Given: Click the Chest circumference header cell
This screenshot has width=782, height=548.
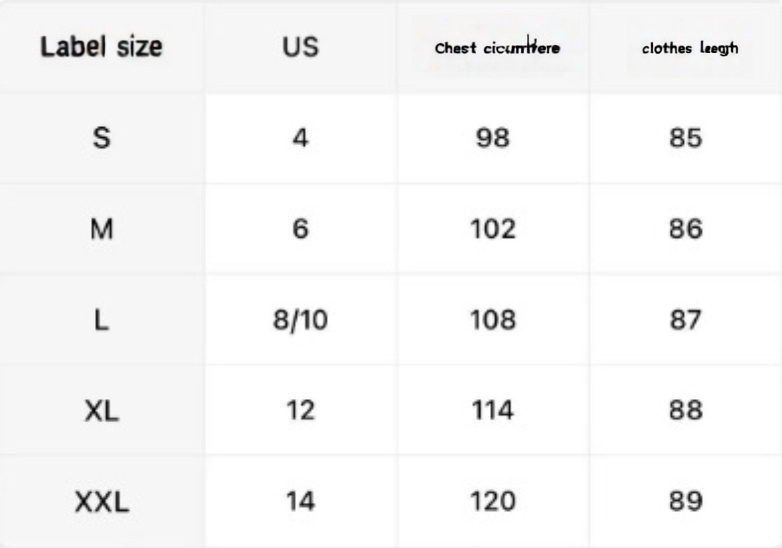Looking at the screenshot, I should coord(497,48).
